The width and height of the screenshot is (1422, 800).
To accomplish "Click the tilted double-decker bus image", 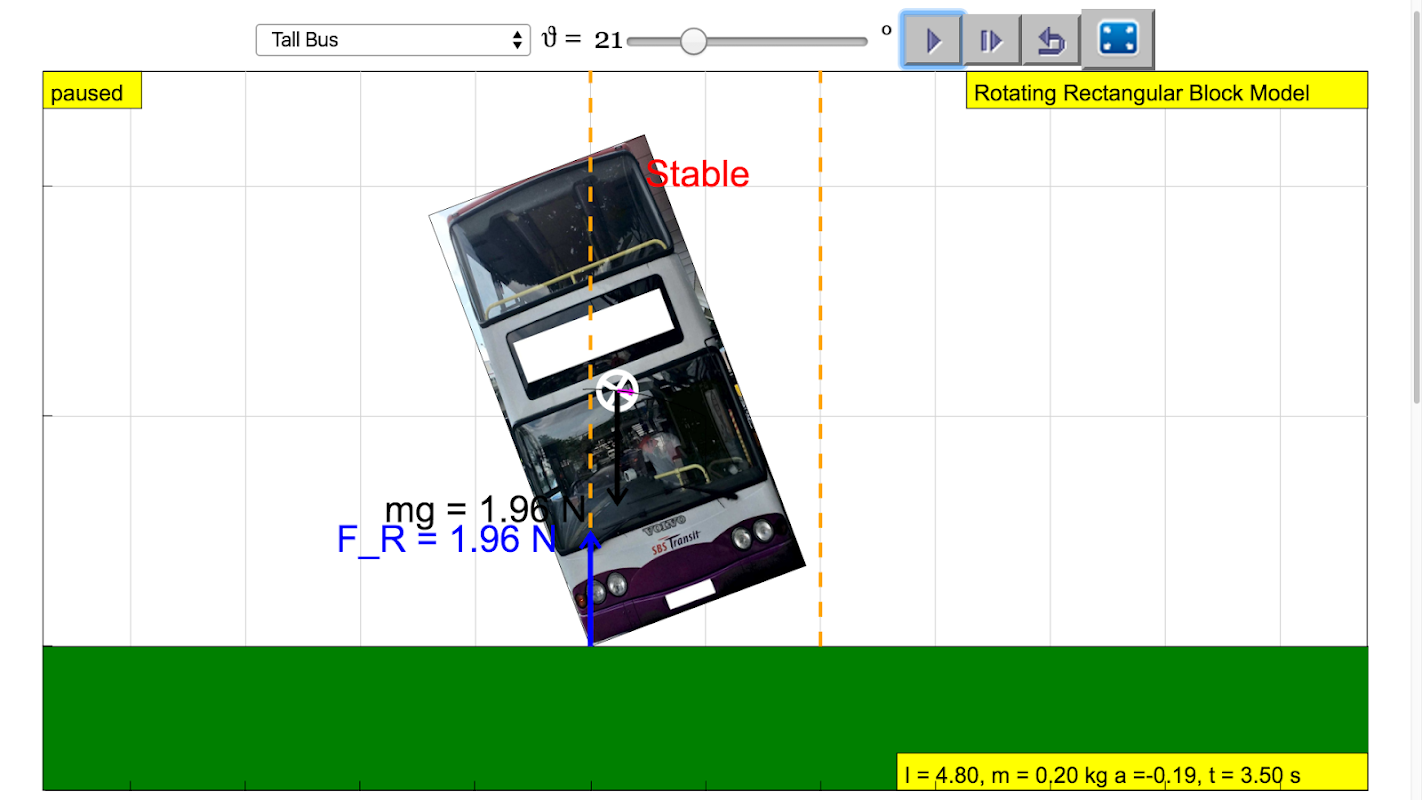I will pos(617,388).
